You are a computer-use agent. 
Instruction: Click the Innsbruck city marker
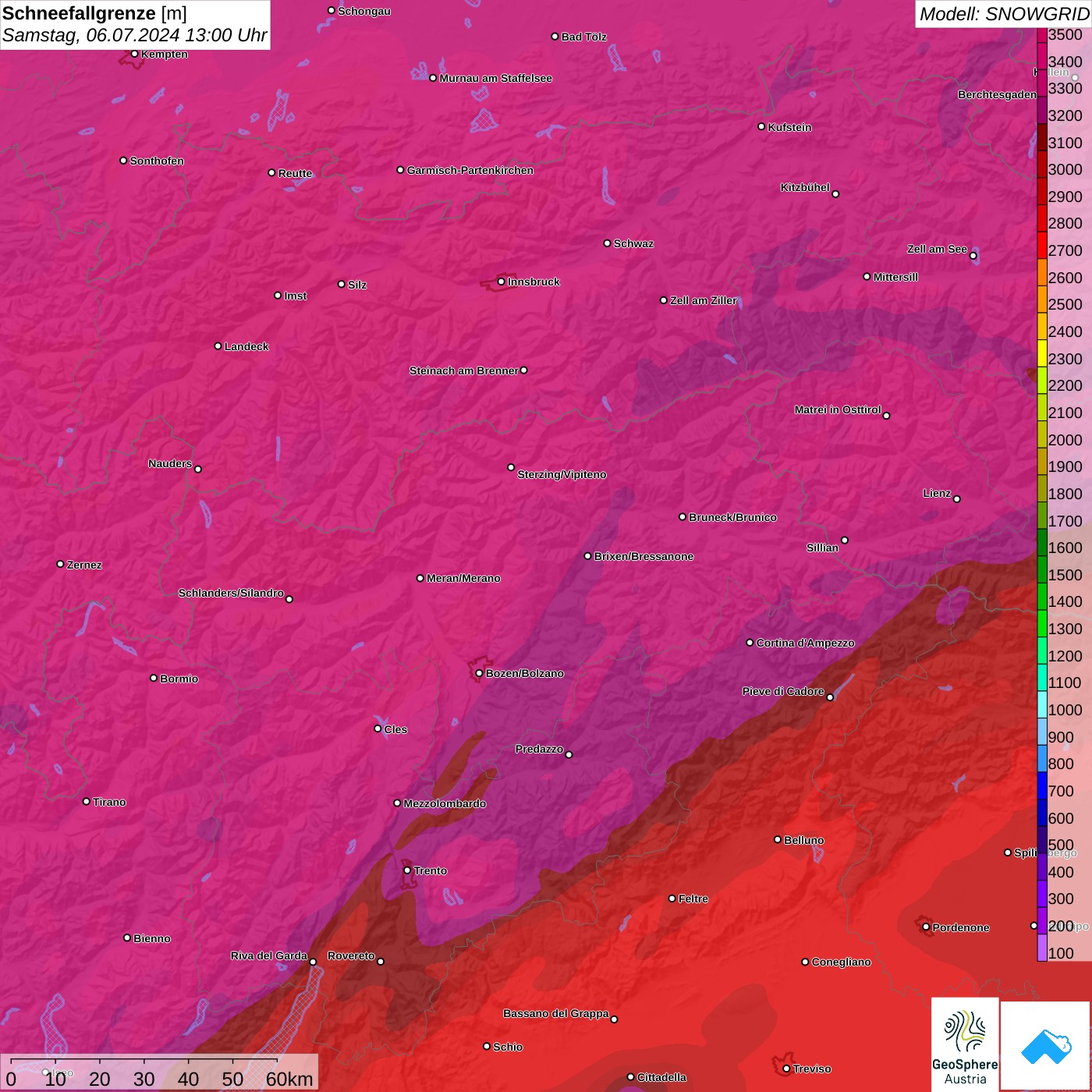tap(501, 282)
